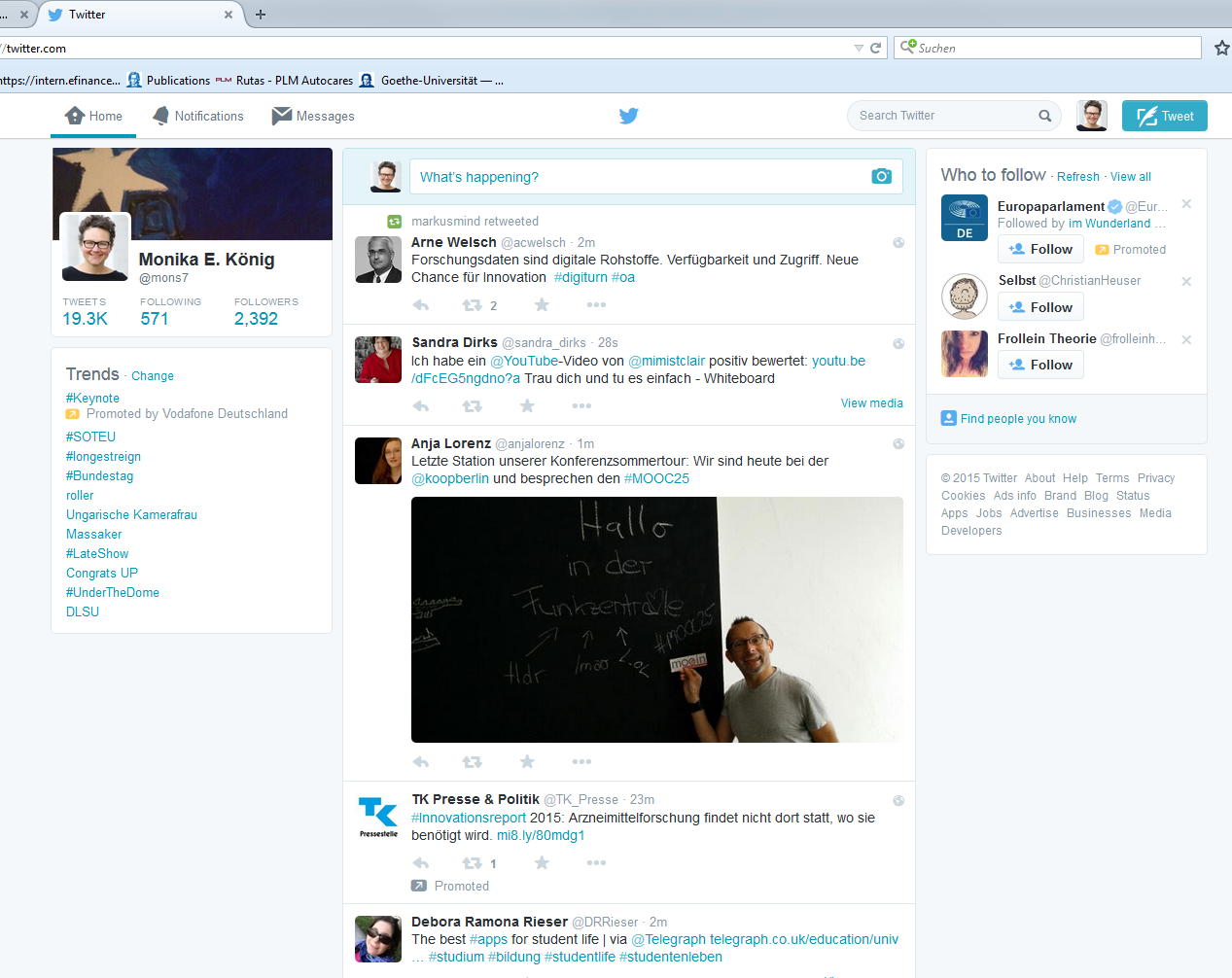Screen dimensions: 1232x978
Task: Open the browser URL bar history dropdown
Action: click(x=858, y=48)
